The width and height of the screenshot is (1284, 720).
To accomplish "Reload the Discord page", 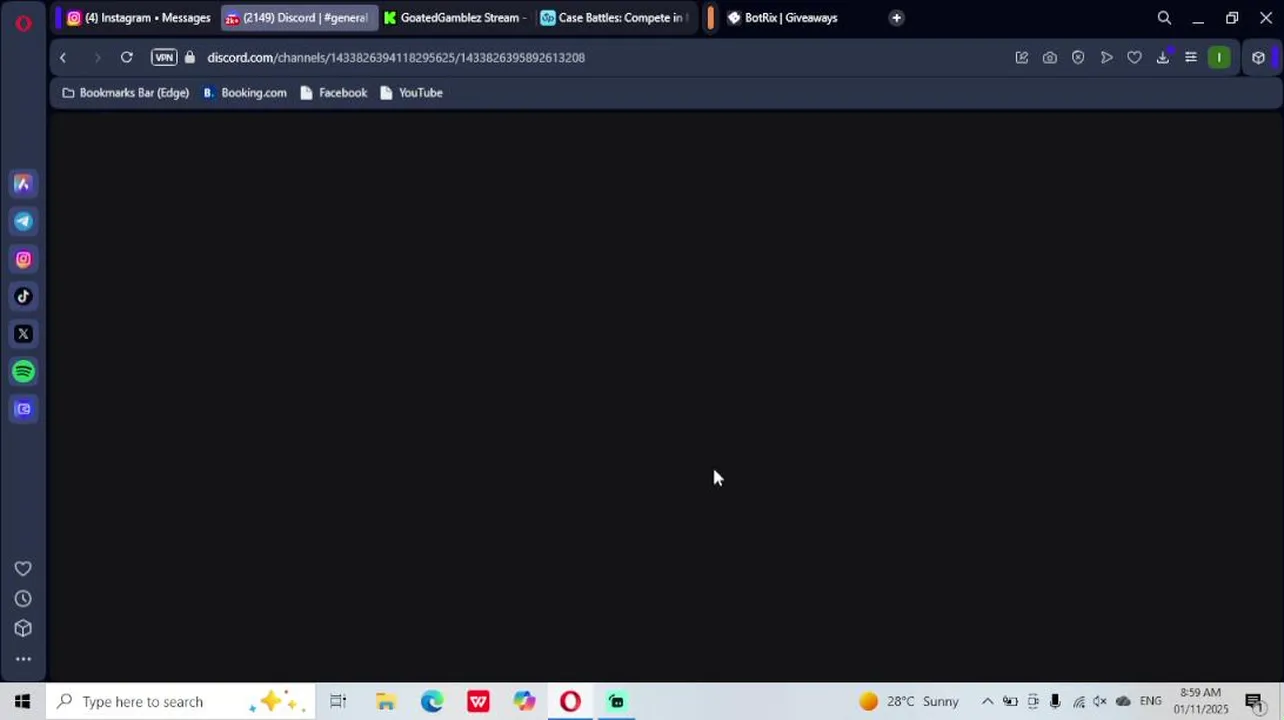I will point(127,58).
